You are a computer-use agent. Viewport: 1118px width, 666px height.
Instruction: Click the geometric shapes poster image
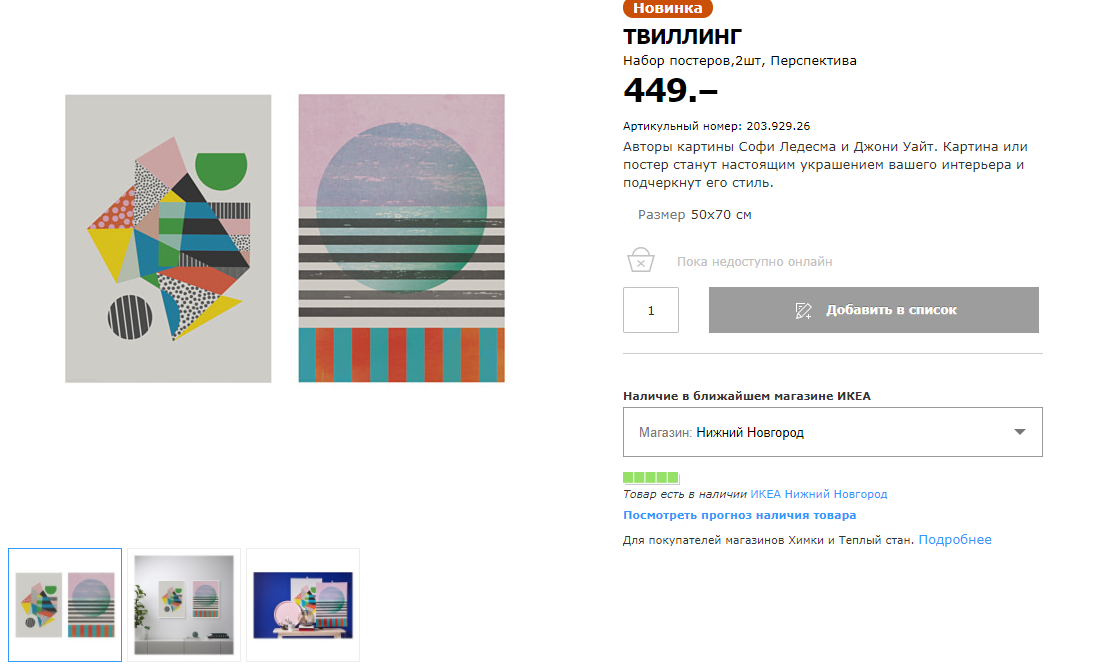[x=168, y=238]
